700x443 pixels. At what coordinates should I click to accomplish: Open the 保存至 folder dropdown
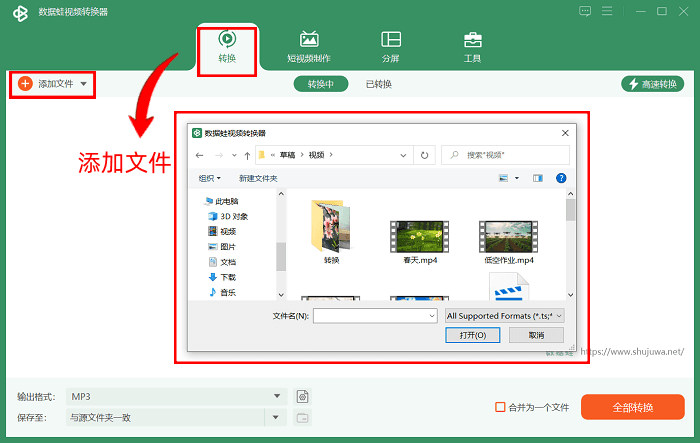(x=275, y=418)
